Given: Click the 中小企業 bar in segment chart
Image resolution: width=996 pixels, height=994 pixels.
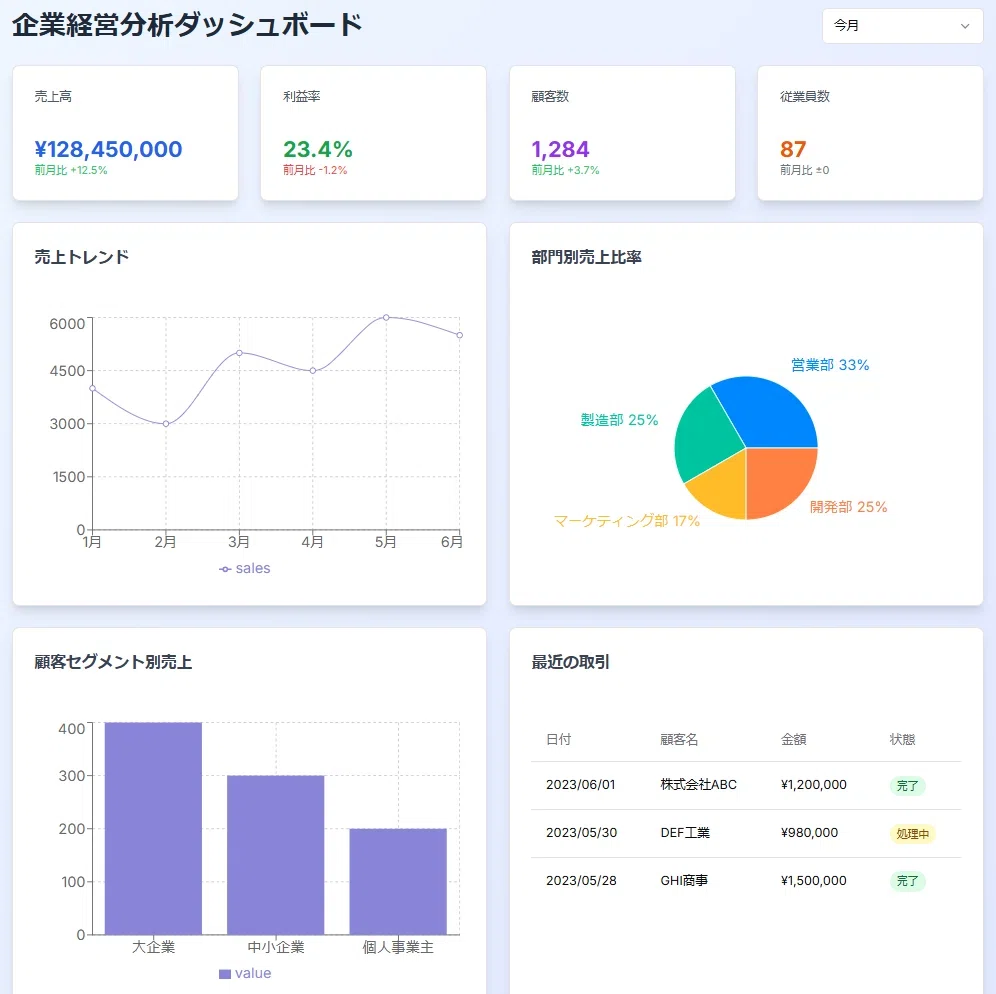Looking at the screenshot, I should [276, 855].
